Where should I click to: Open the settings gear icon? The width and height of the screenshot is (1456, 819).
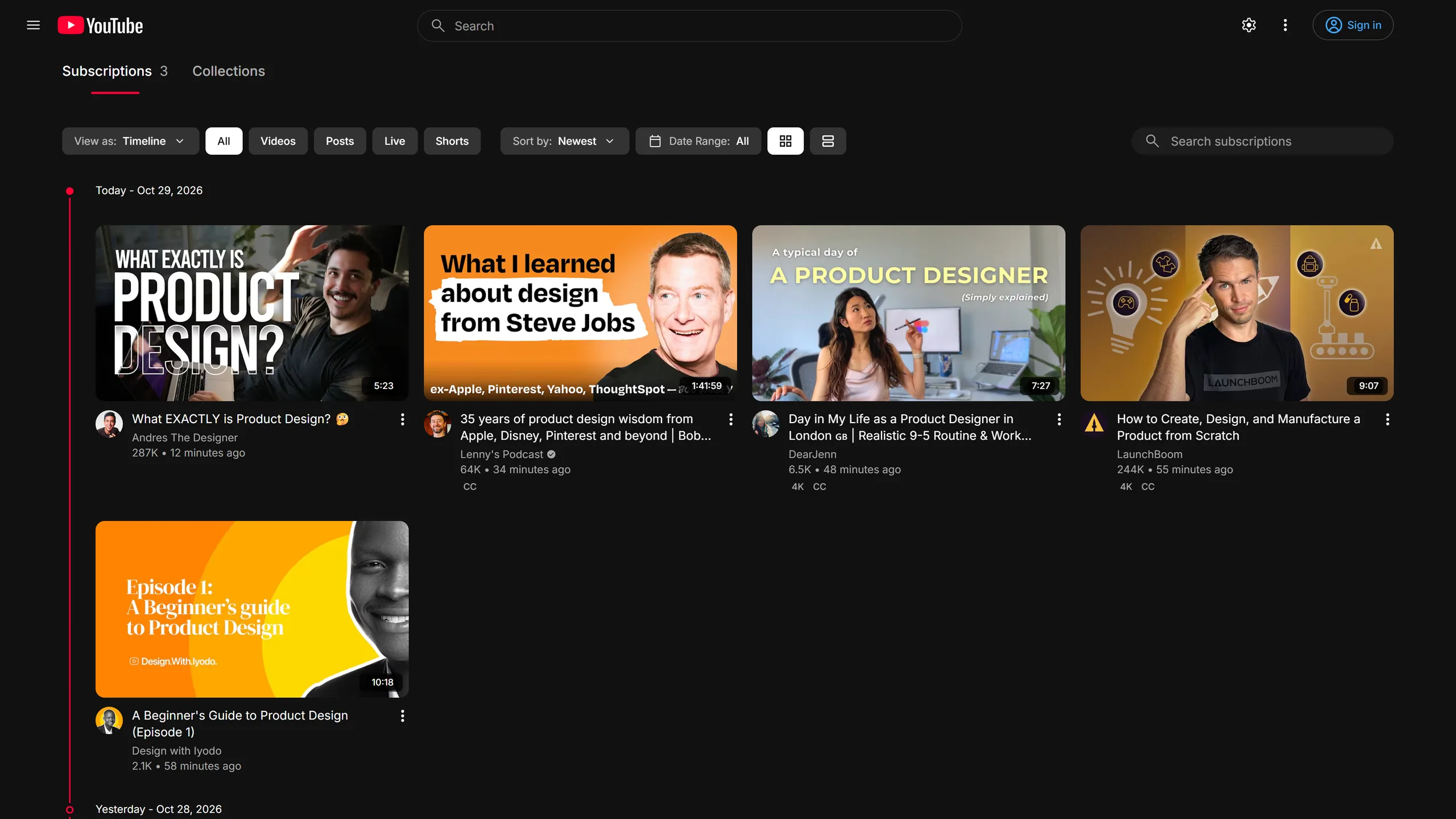pyautogui.click(x=1248, y=25)
